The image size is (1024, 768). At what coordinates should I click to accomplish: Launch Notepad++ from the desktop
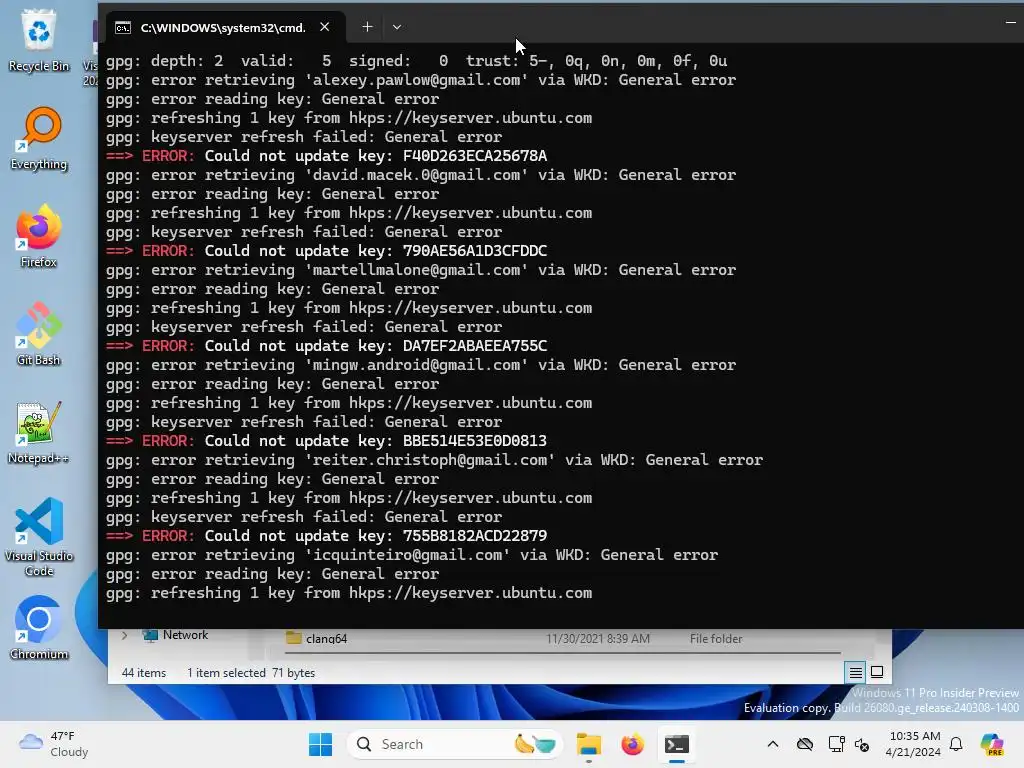tap(39, 432)
